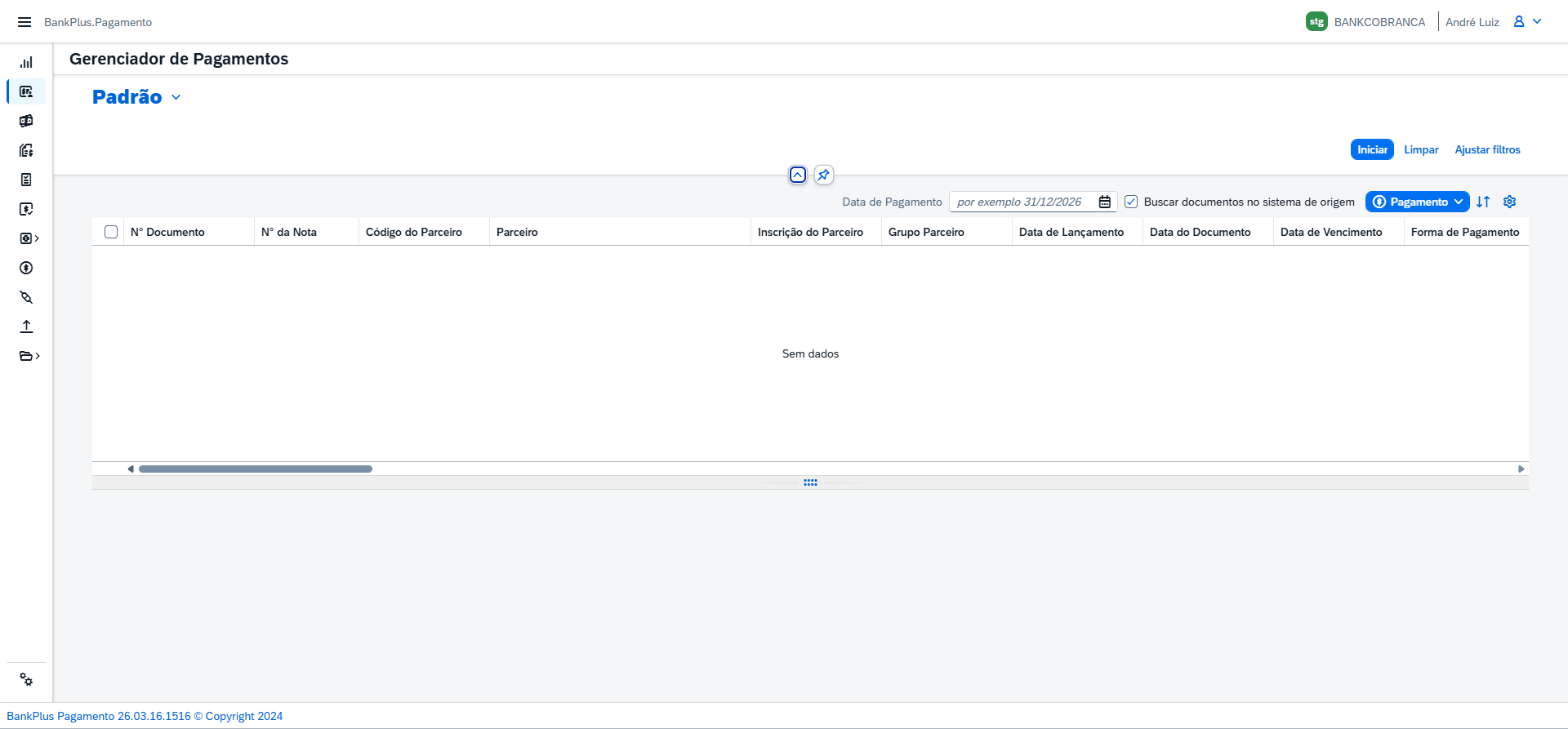Viewport: 1568px width, 729px height.
Task: Click the Iniciar button
Action: [1372, 150]
